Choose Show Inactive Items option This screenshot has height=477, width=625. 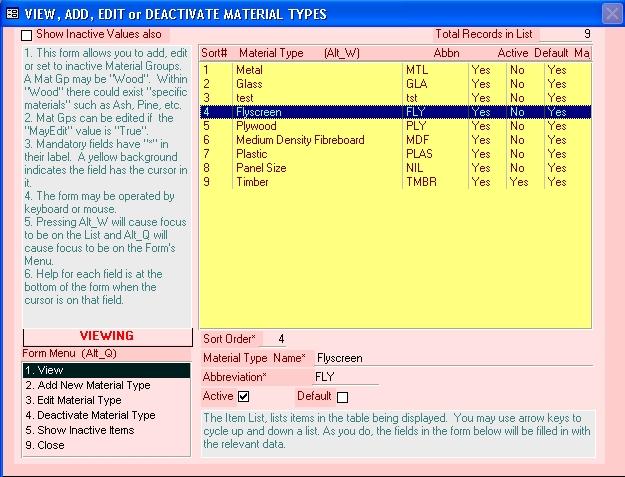(x=106, y=430)
